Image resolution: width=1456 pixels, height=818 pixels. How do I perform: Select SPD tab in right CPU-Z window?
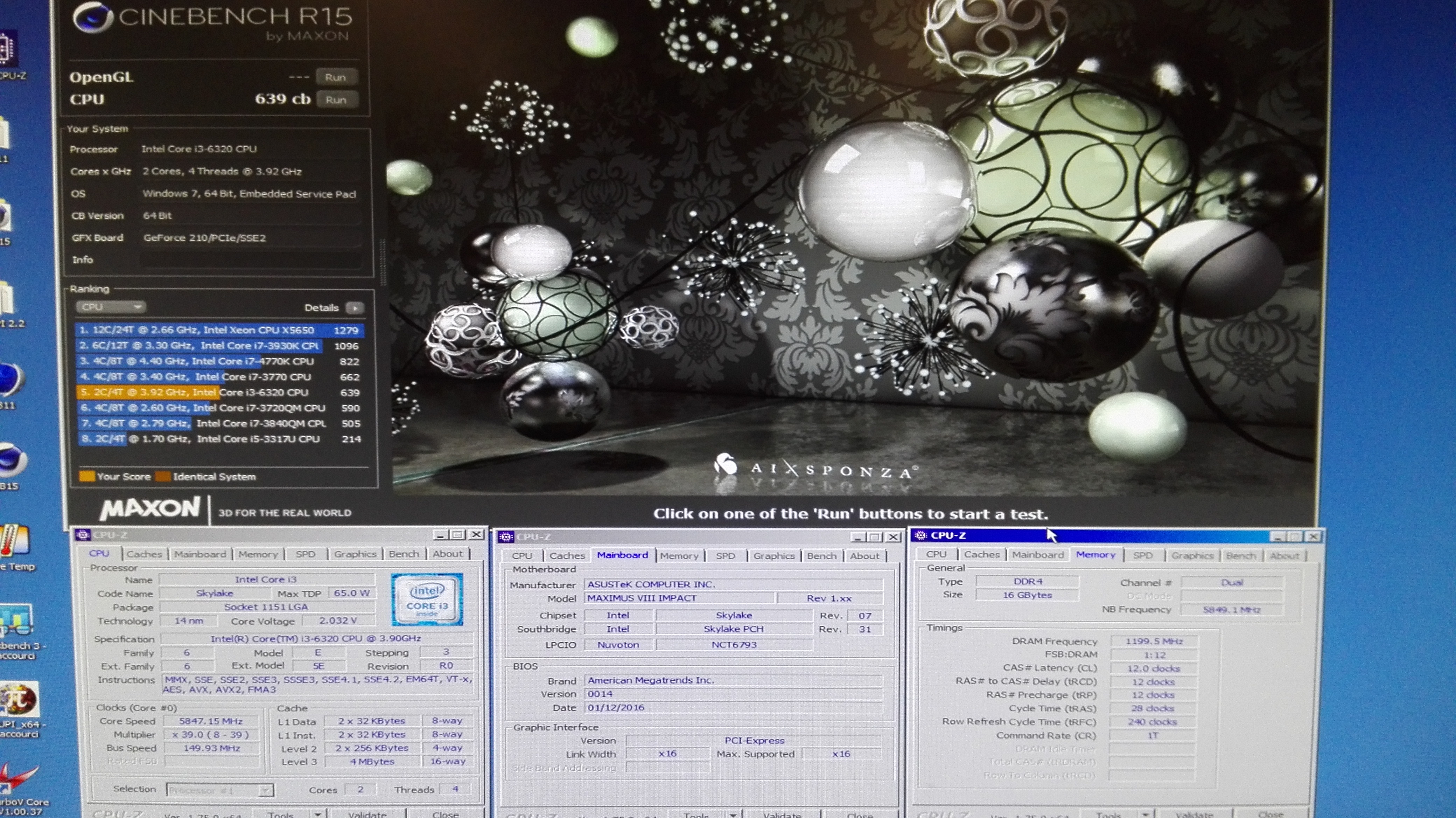pos(1142,555)
